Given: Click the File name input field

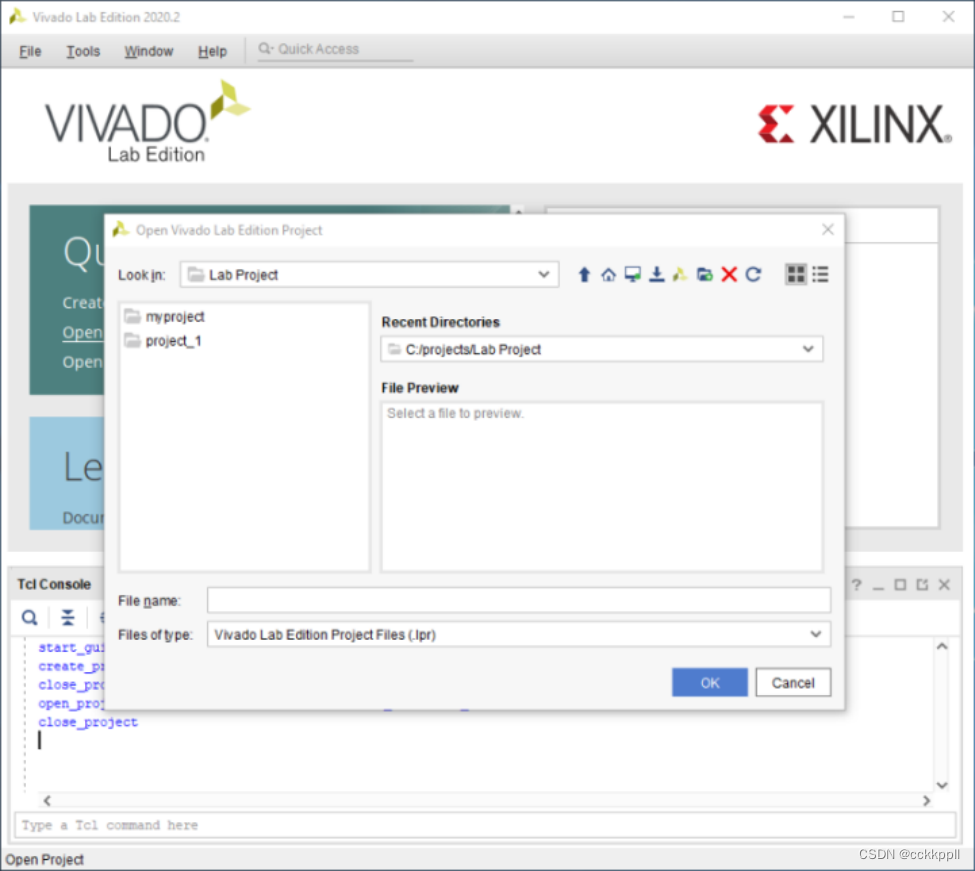Looking at the screenshot, I should coord(519,601).
